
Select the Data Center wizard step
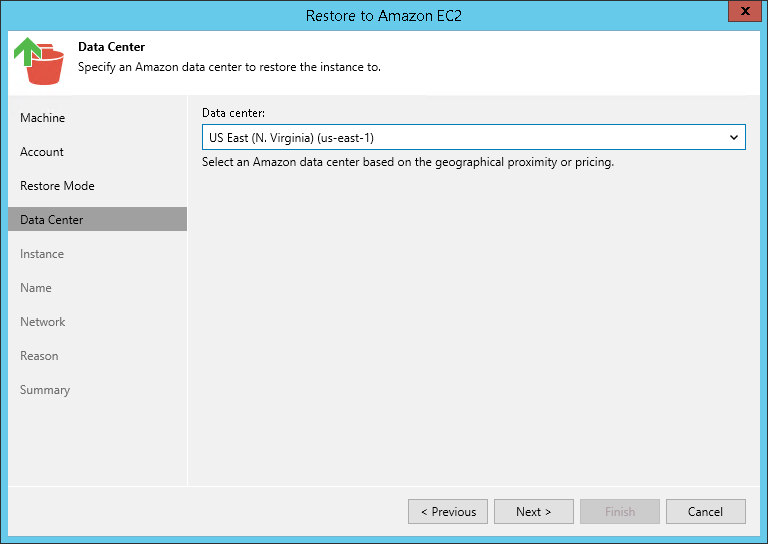[x=97, y=219]
